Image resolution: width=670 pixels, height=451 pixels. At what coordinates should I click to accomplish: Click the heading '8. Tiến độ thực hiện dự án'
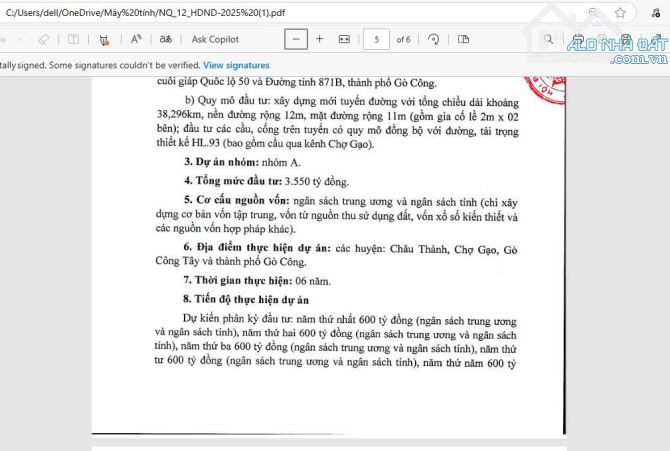245,299
